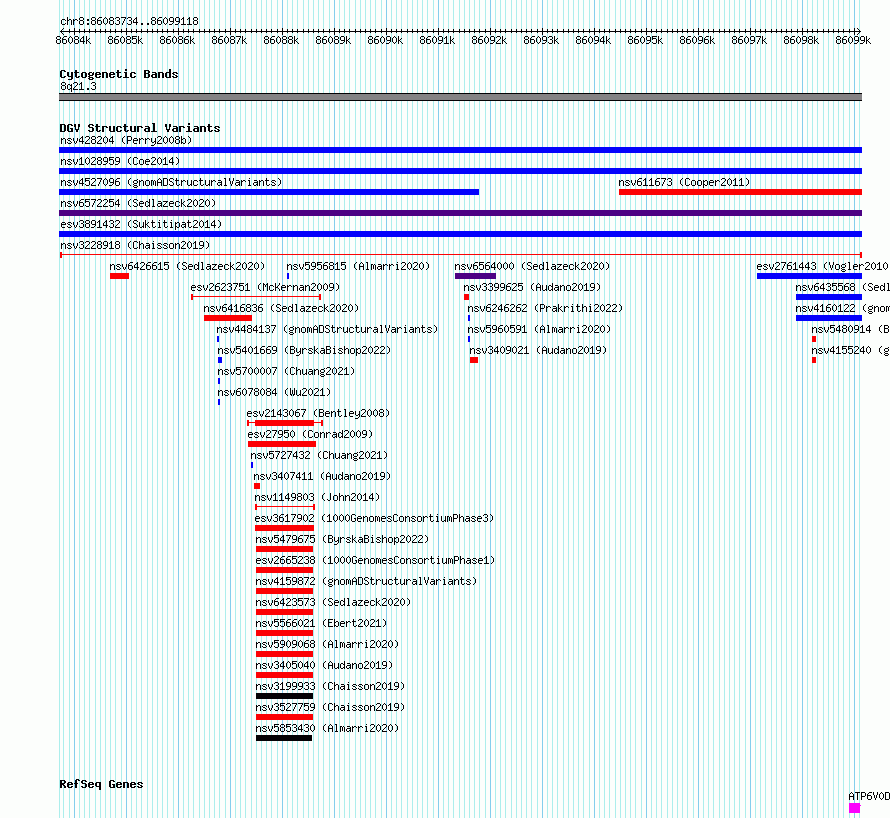Image resolution: width=890 pixels, height=818 pixels.
Task: Click the nsv5956815 (Almarri2020) label
Action: click(358, 266)
